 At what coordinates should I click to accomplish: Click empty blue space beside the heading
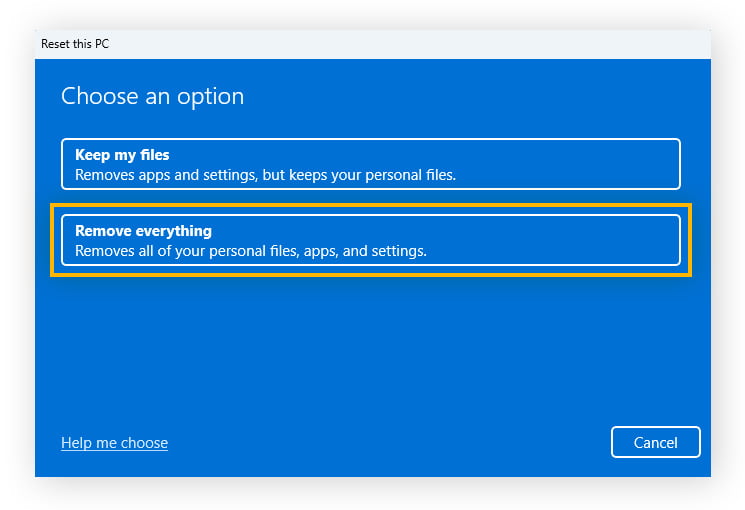(480, 96)
